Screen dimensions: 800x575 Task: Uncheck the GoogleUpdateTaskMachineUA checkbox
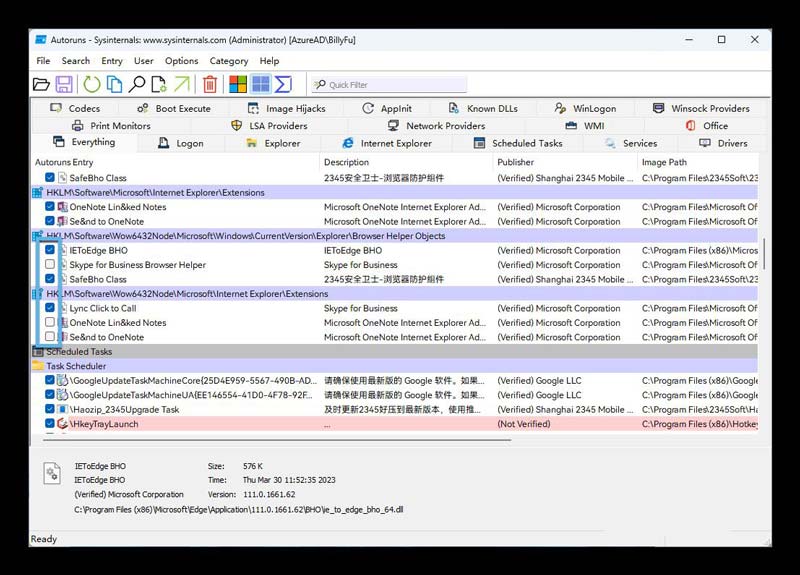(49, 394)
